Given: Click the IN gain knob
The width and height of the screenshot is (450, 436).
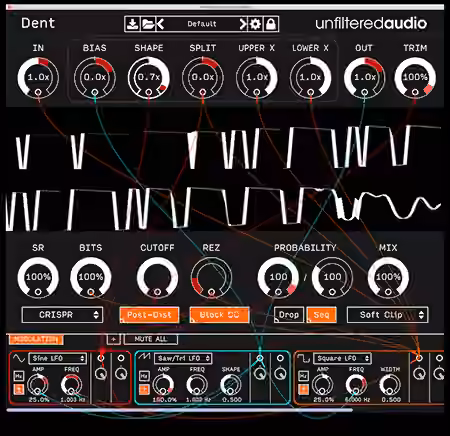Looking at the screenshot, I should tap(38, 77).
